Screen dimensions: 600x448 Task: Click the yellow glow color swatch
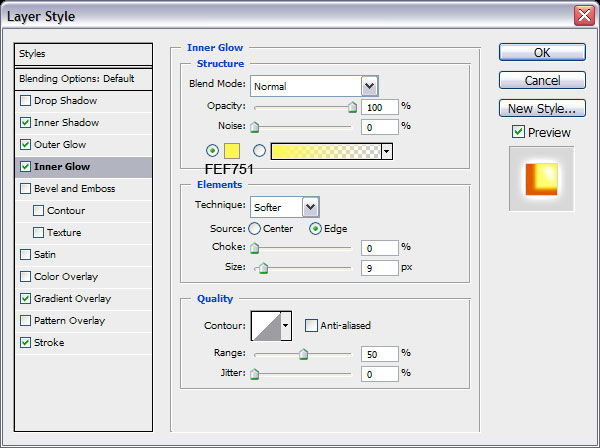[232, 151]
